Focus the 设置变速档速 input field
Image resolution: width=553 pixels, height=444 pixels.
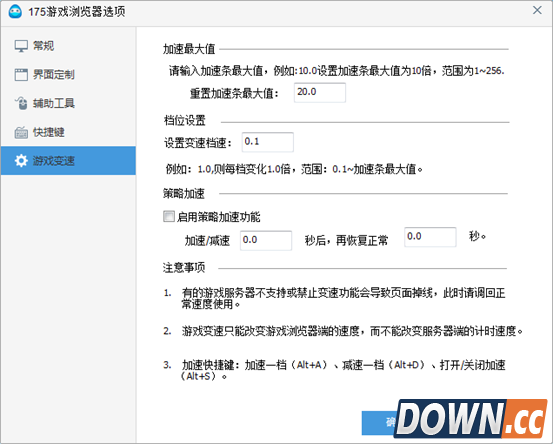(x=268, y=142)
